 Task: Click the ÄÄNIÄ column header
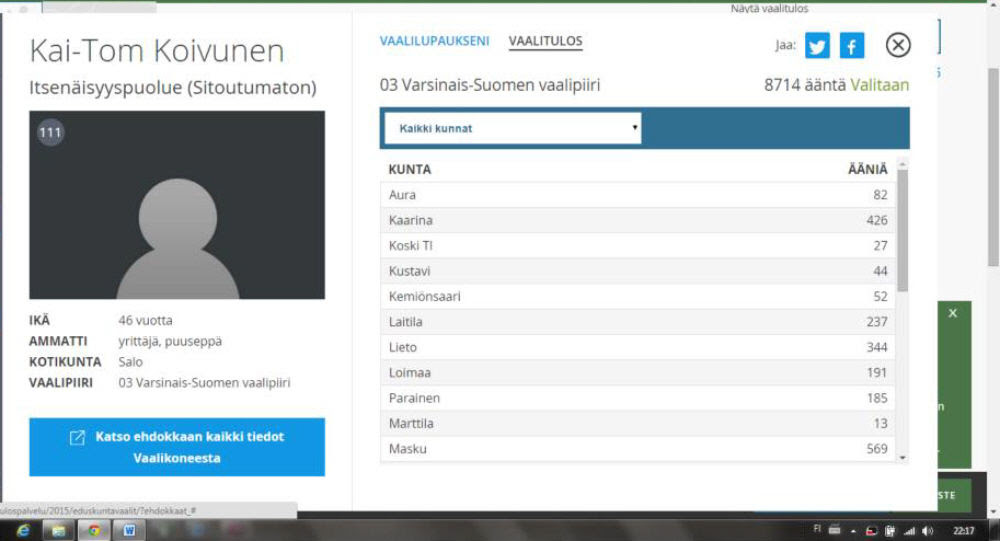(x=867, y=169)
